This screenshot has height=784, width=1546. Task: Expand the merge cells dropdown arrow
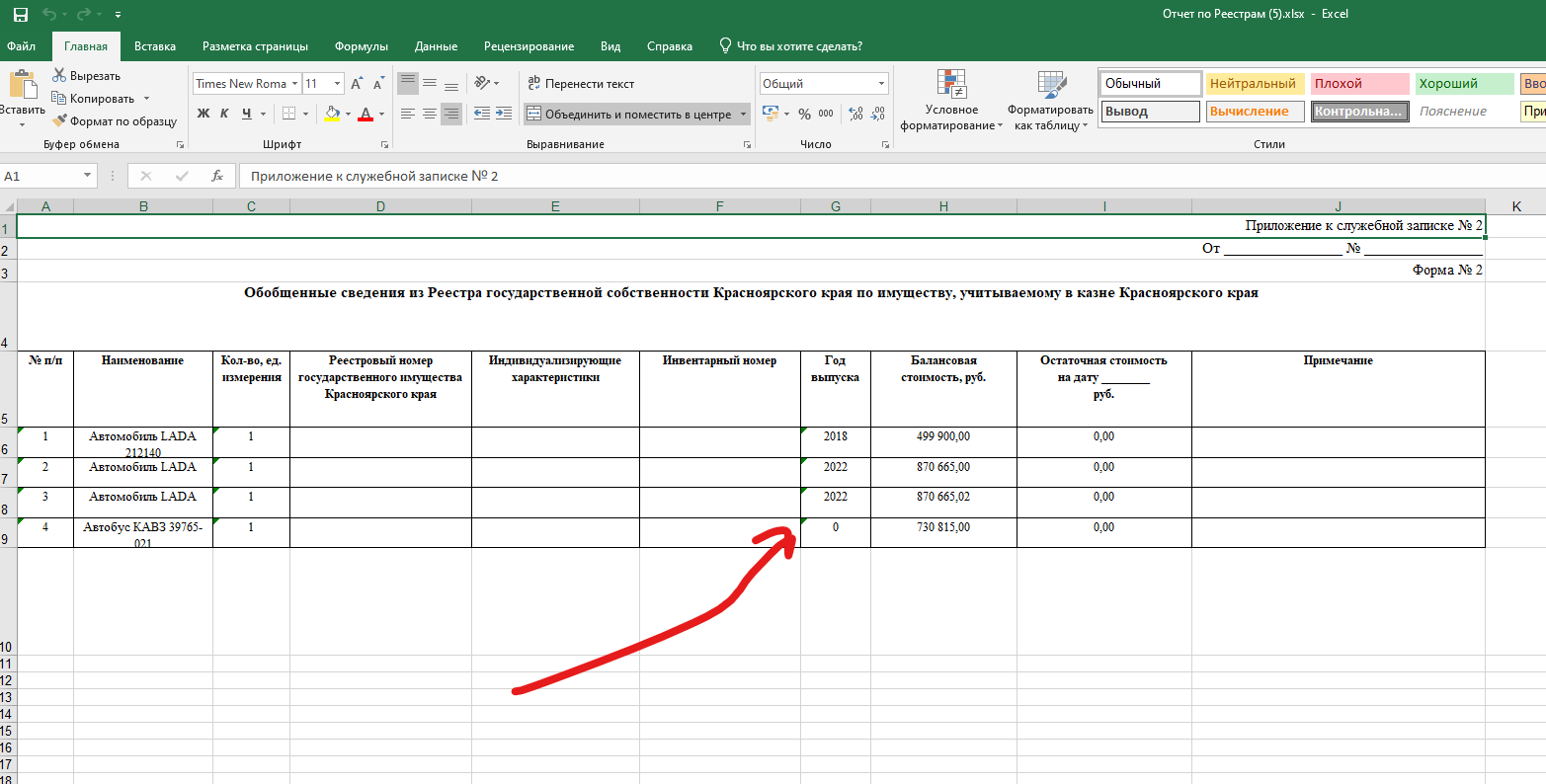[x=743, y=115]
